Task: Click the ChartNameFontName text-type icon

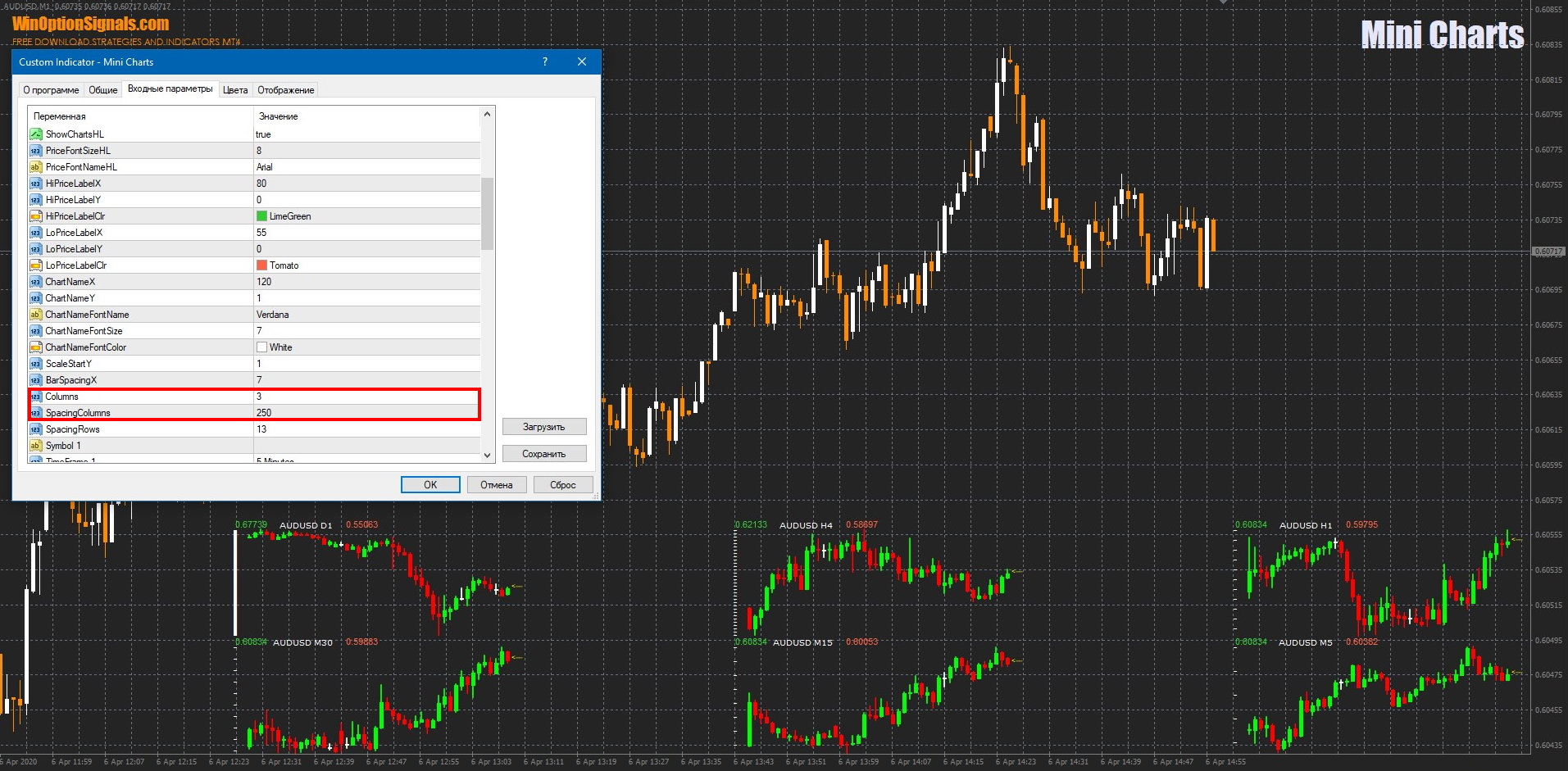Action: (35, 315)
